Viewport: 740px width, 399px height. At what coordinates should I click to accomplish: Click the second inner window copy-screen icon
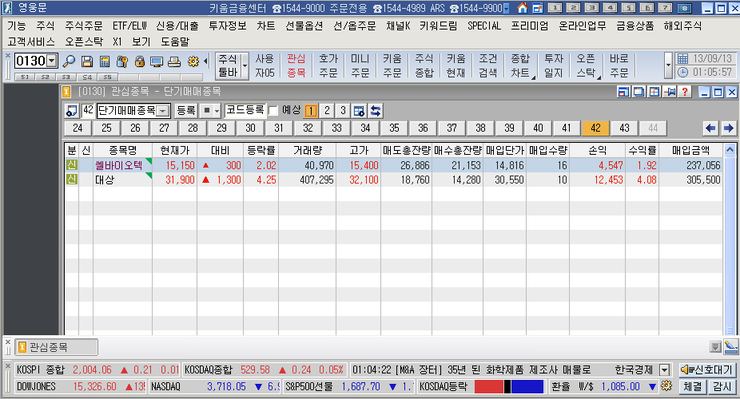coord(639,92)
